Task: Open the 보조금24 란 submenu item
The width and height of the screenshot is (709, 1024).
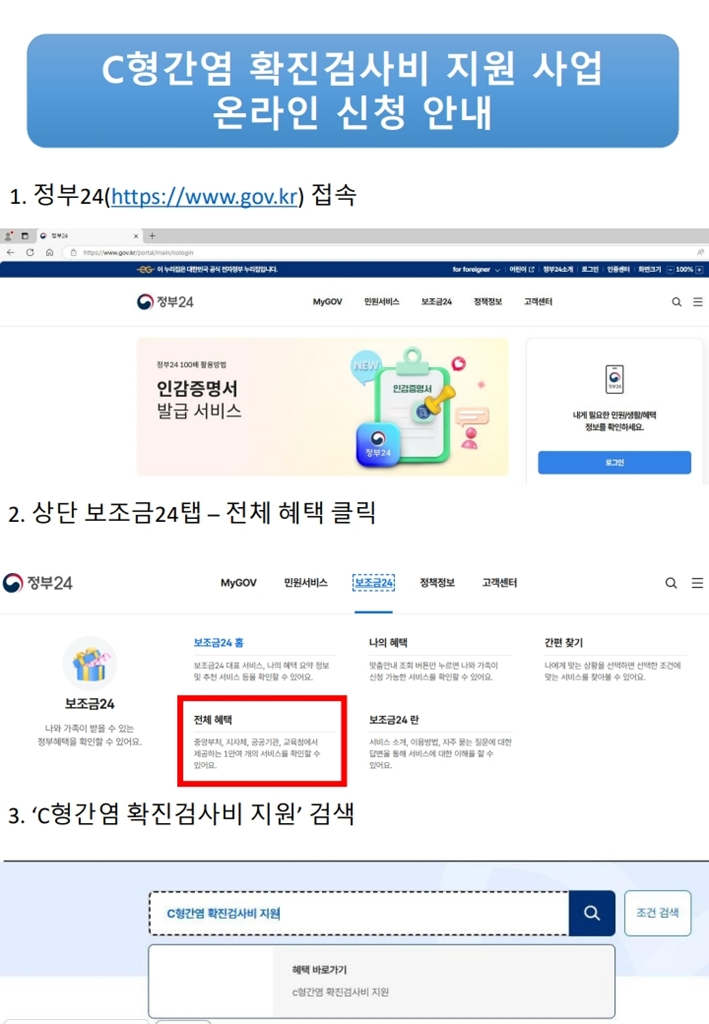Action: 394,720
